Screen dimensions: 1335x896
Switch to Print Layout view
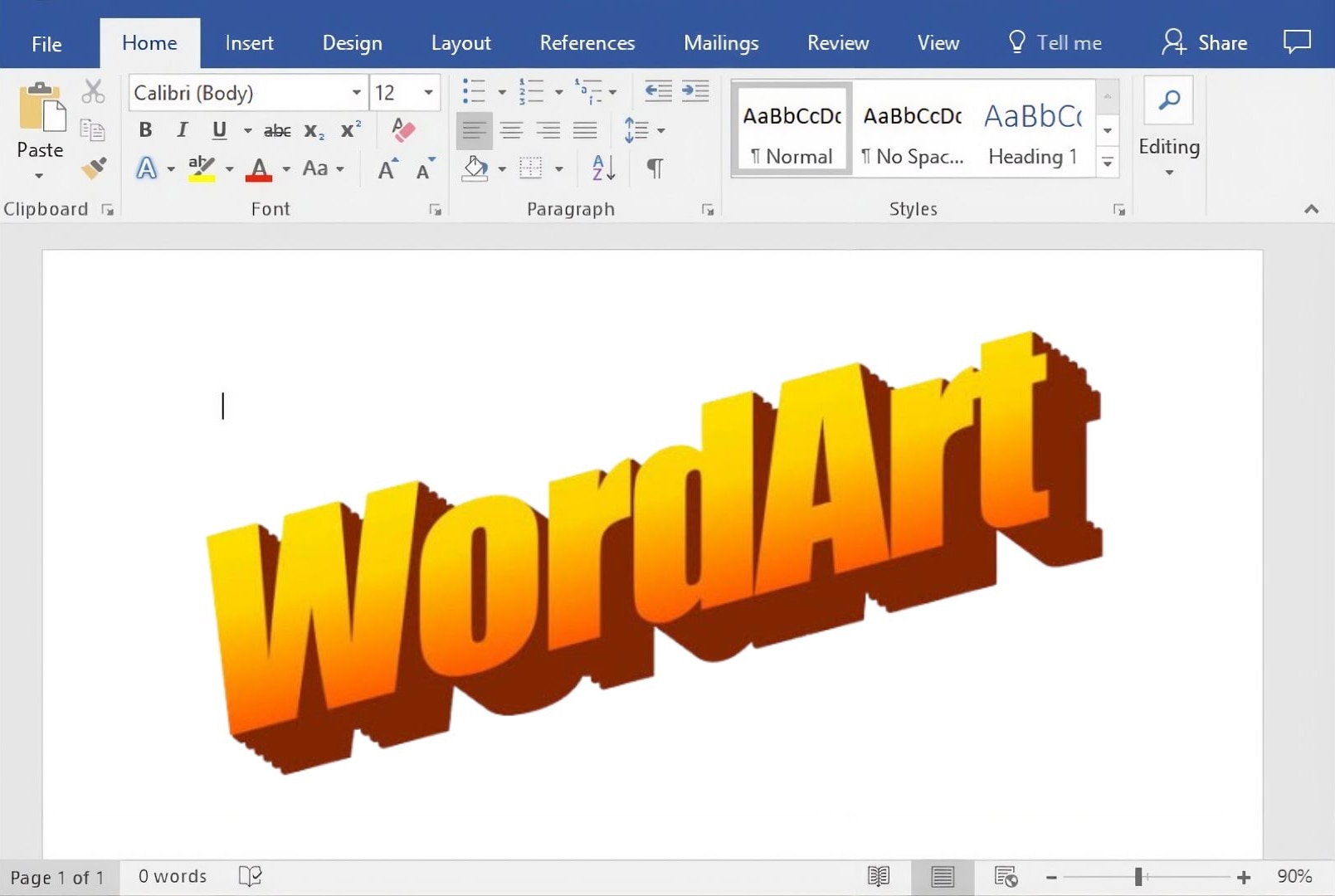pyautogui.click(x=943, y=876)
